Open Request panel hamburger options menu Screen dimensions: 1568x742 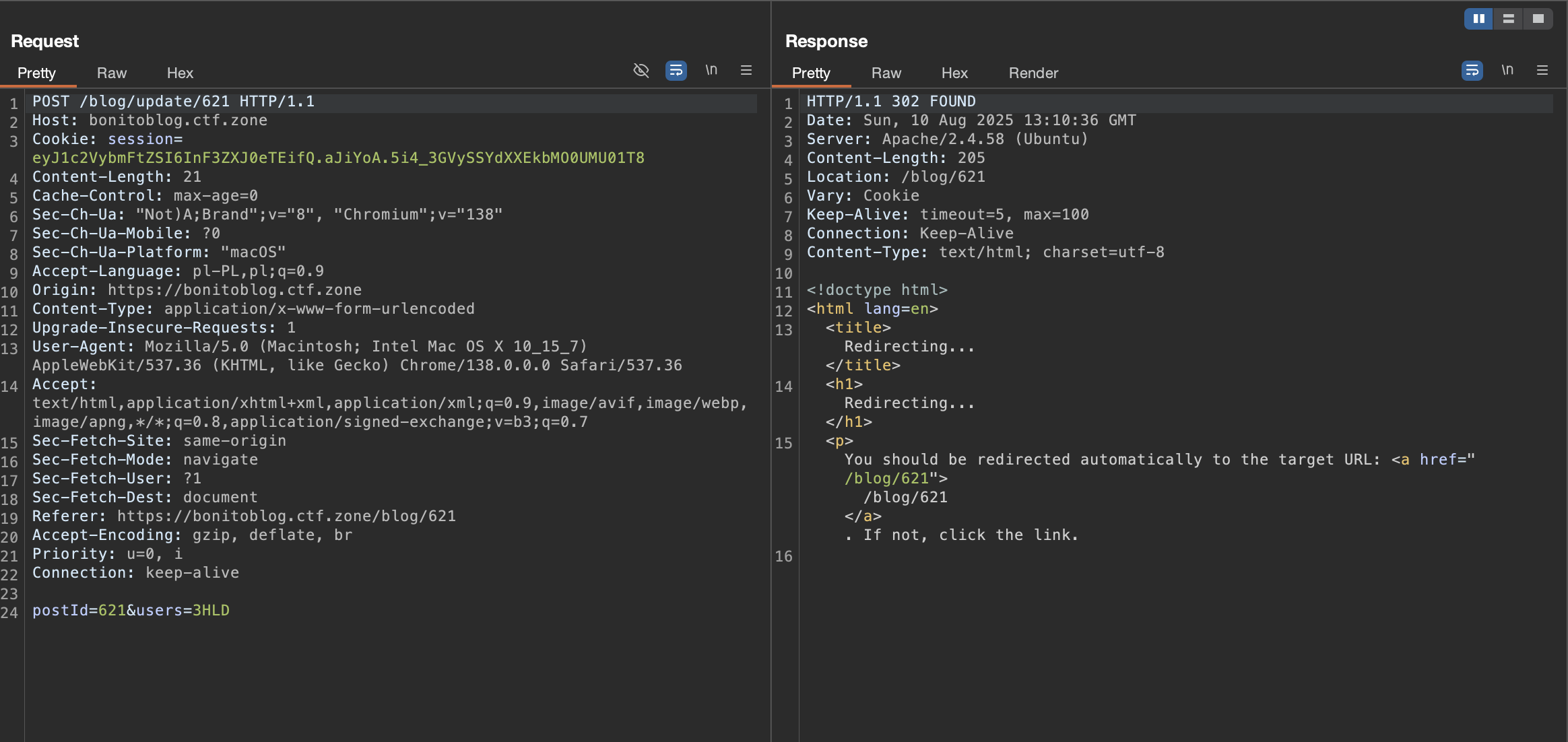point(746,70)
